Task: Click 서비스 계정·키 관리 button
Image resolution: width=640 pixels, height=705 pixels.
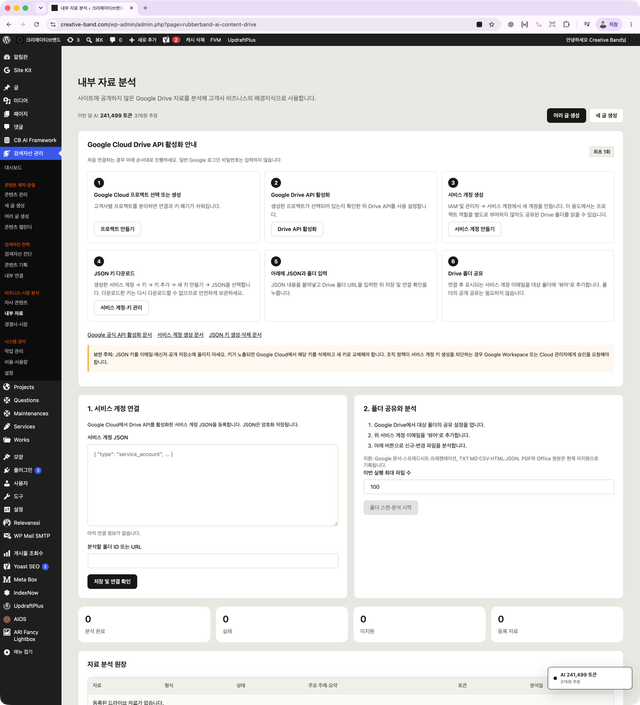Action: tap(121, 308)
